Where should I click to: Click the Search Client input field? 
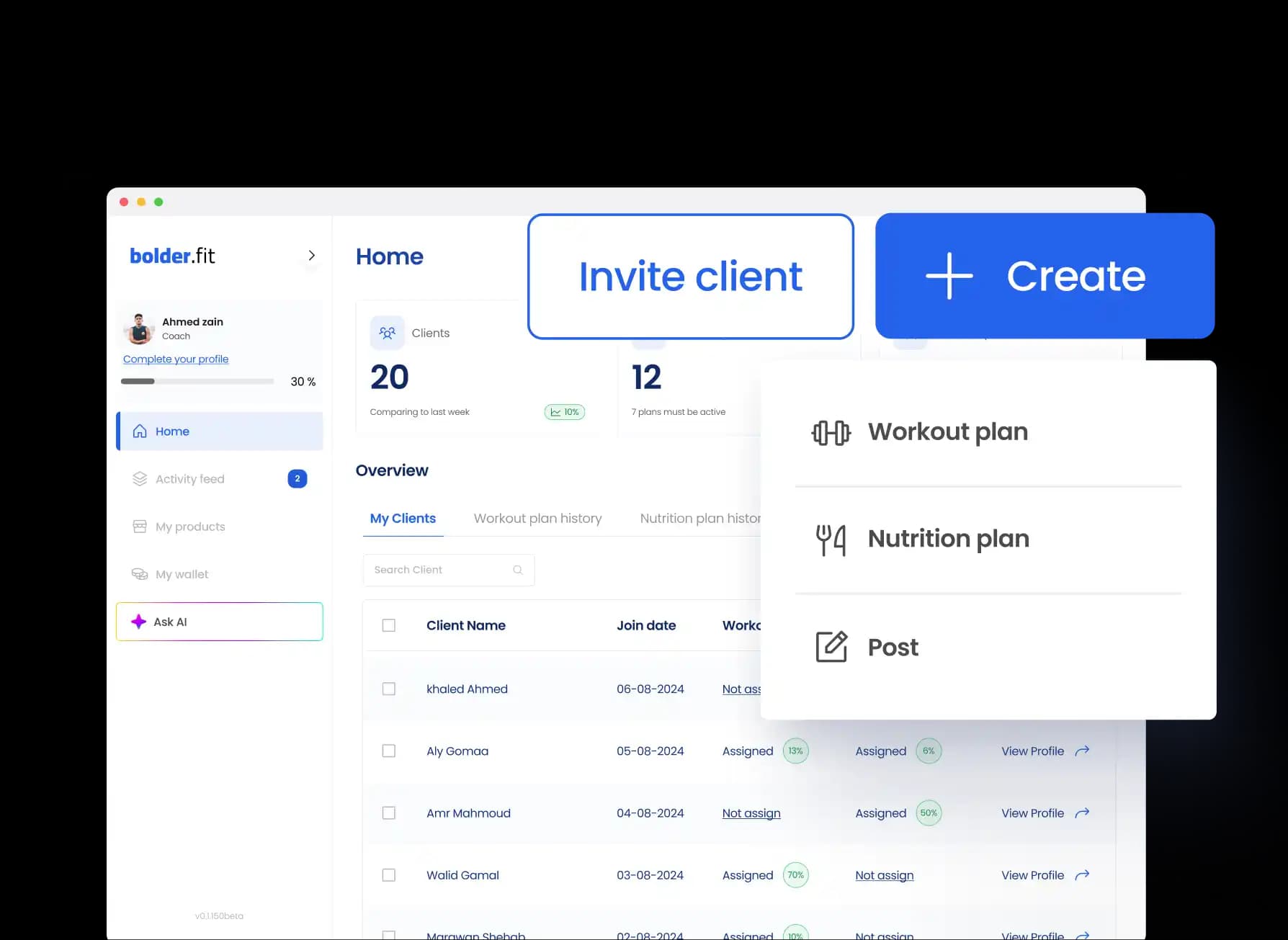tap(432, 569)
